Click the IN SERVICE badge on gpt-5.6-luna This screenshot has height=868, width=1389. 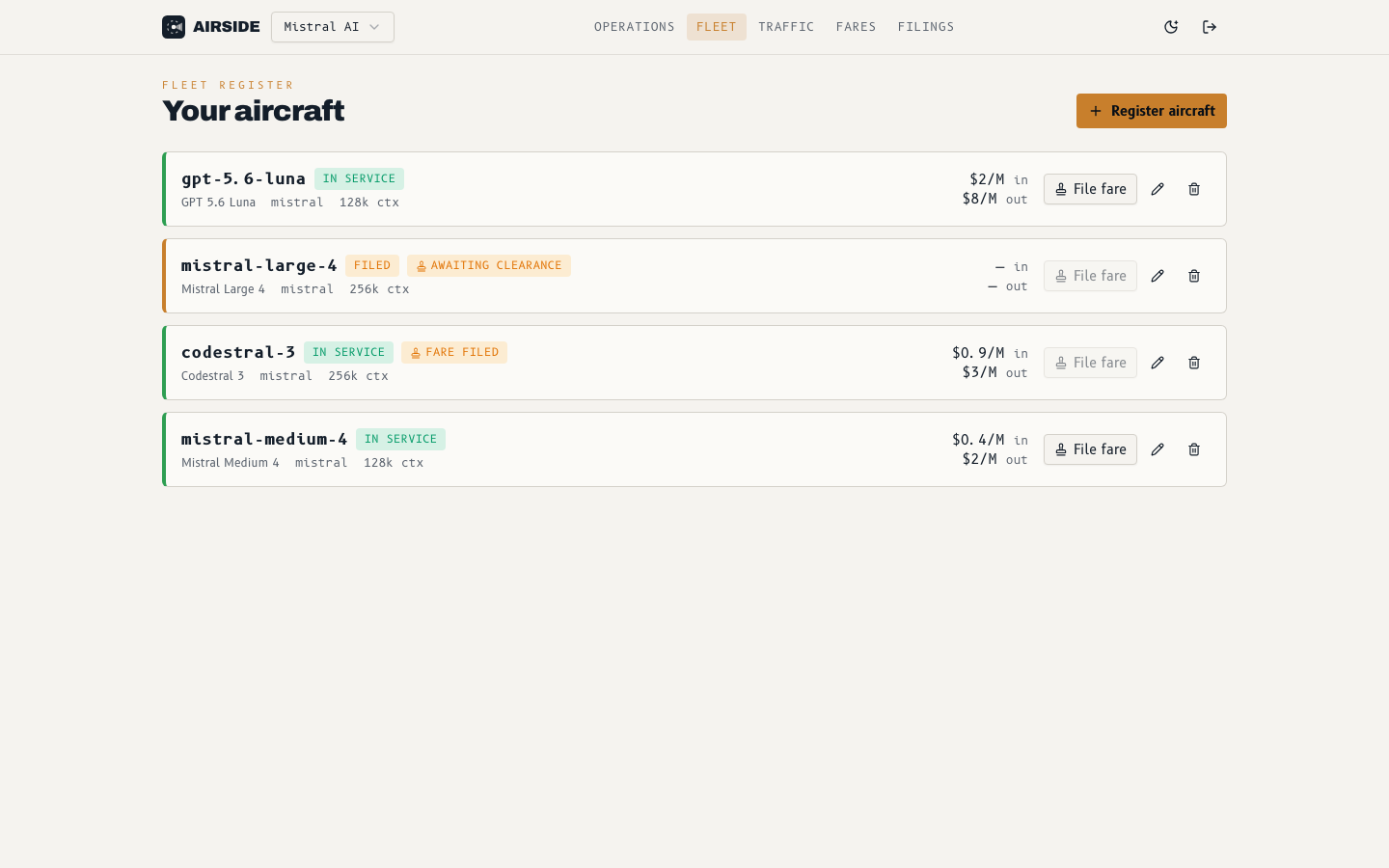tap(359, 178)
